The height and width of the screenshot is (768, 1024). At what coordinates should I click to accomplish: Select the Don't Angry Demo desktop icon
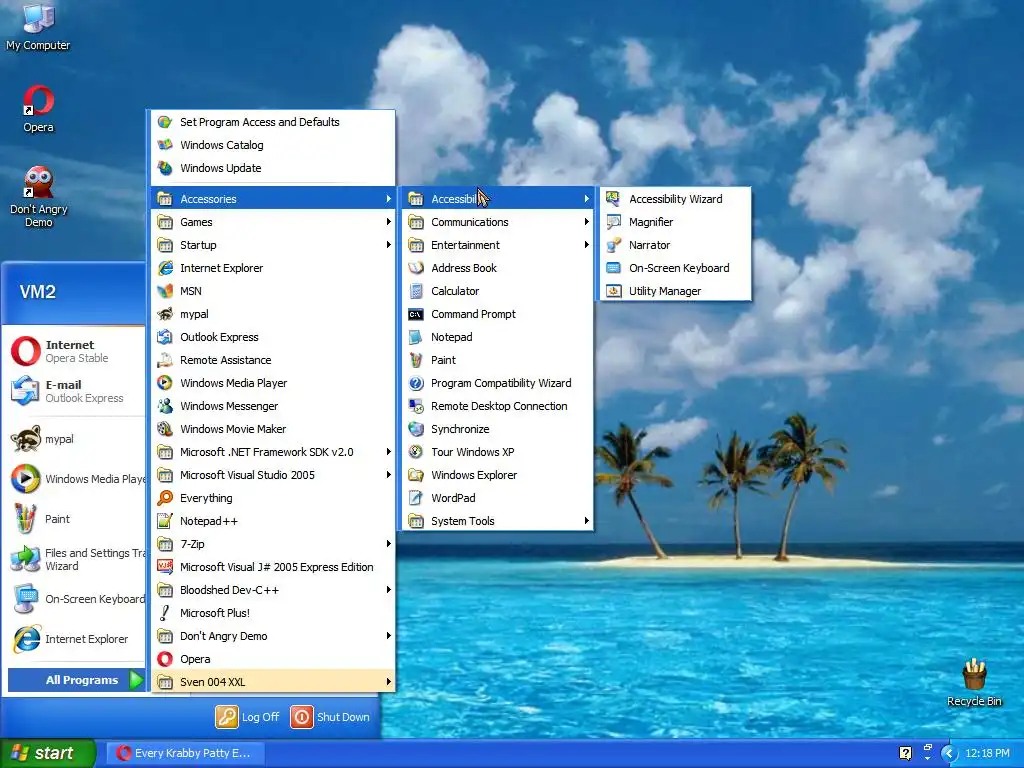pos(38,196)
